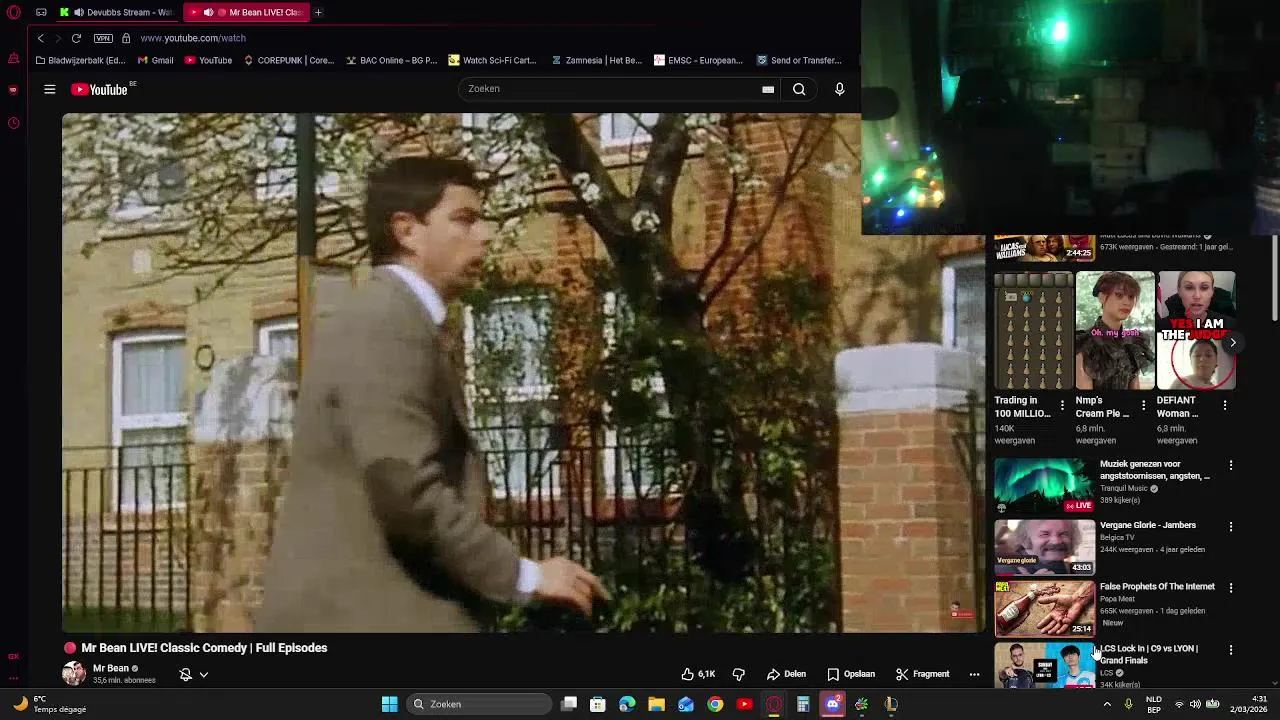Open the YouTube guide hamburger menu
Viewport: 1280px width, 720px height.
49,90
